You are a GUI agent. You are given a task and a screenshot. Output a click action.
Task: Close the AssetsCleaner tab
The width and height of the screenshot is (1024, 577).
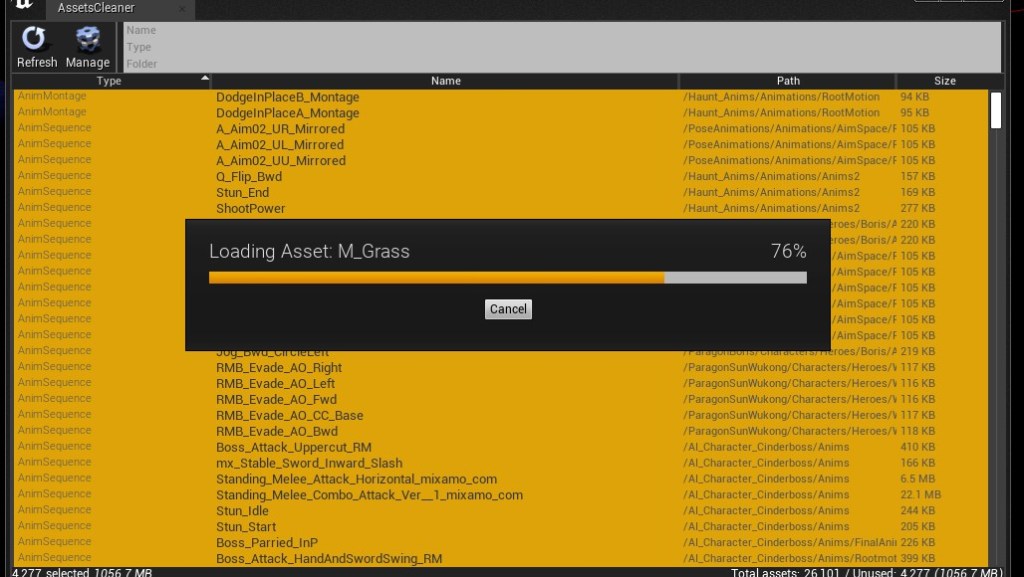(181, 9)
